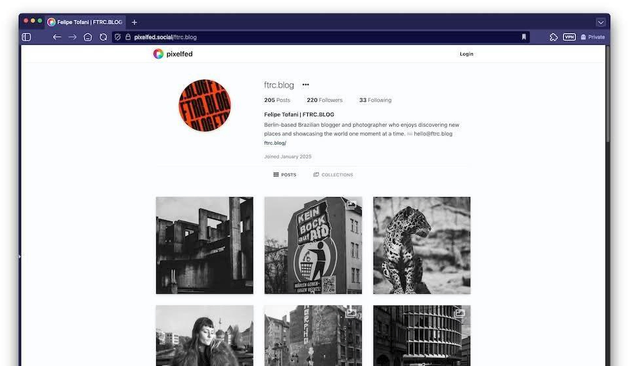The width and height of the screenshot is (630, 366).
Task: Click the ftrc.blog username heading
Action: click(279, 85)
